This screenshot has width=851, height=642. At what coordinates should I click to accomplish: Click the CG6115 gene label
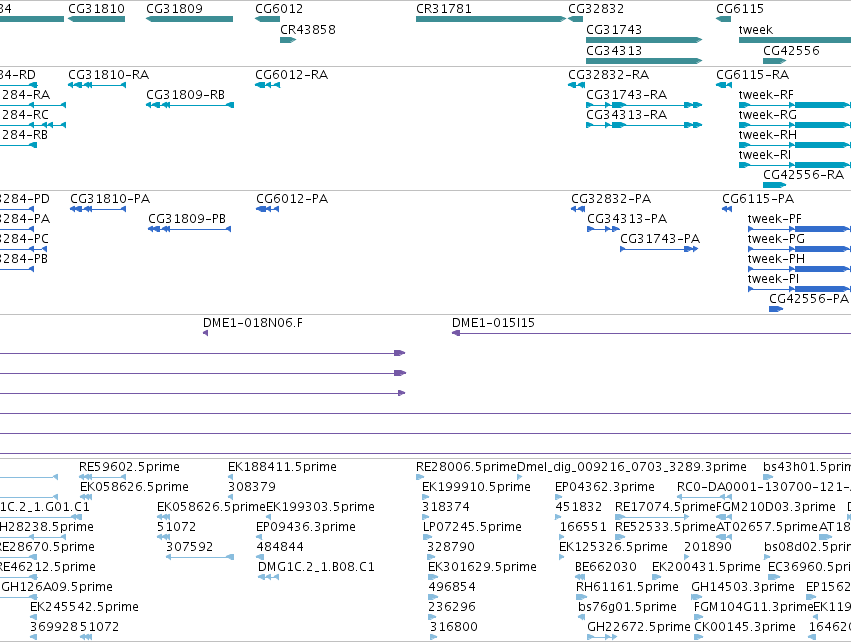[740, 9]
